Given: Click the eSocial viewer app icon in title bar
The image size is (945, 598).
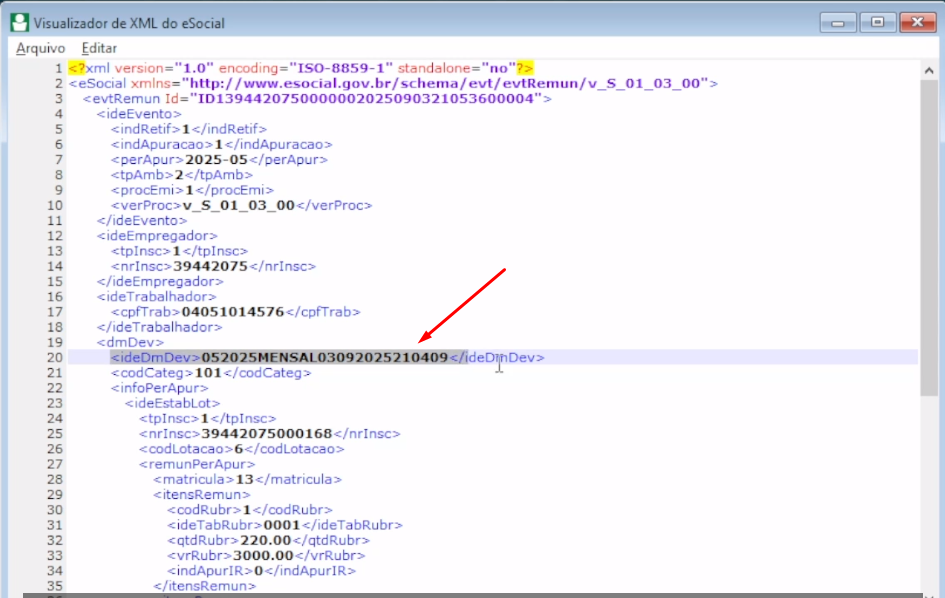Looking at the screenshot, I should pos(19,23).
